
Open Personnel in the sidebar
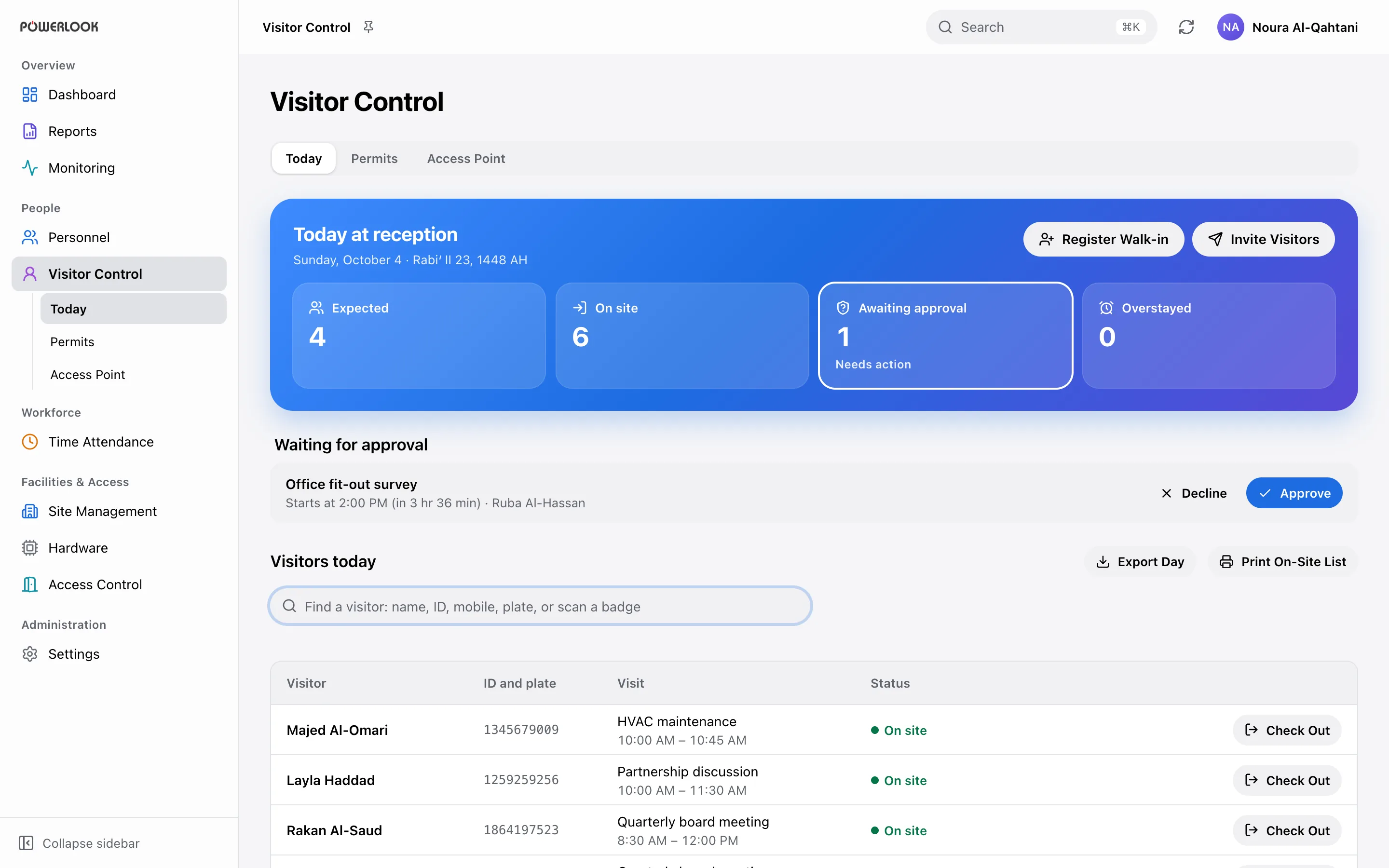tap(119, 238)
